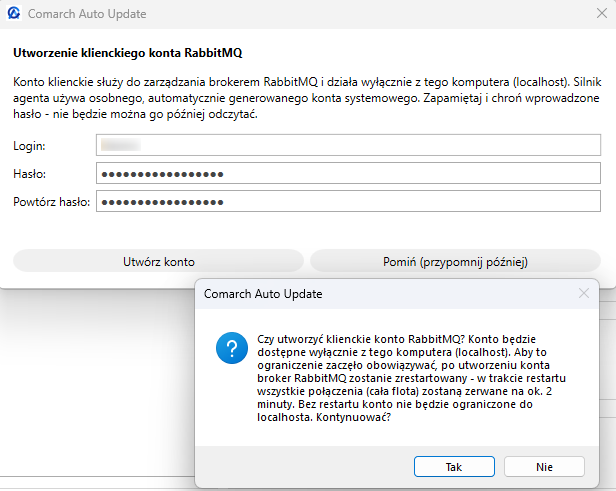Confirm with the Tak button
The image size is (616, 491).
coord(454,467)
